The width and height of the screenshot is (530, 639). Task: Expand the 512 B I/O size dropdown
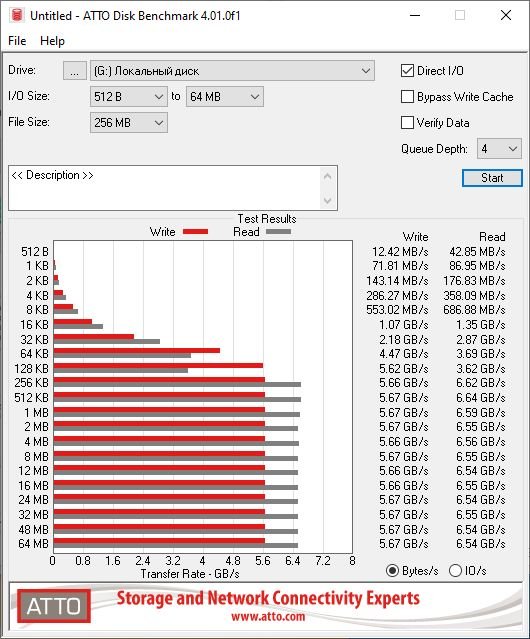129,97
